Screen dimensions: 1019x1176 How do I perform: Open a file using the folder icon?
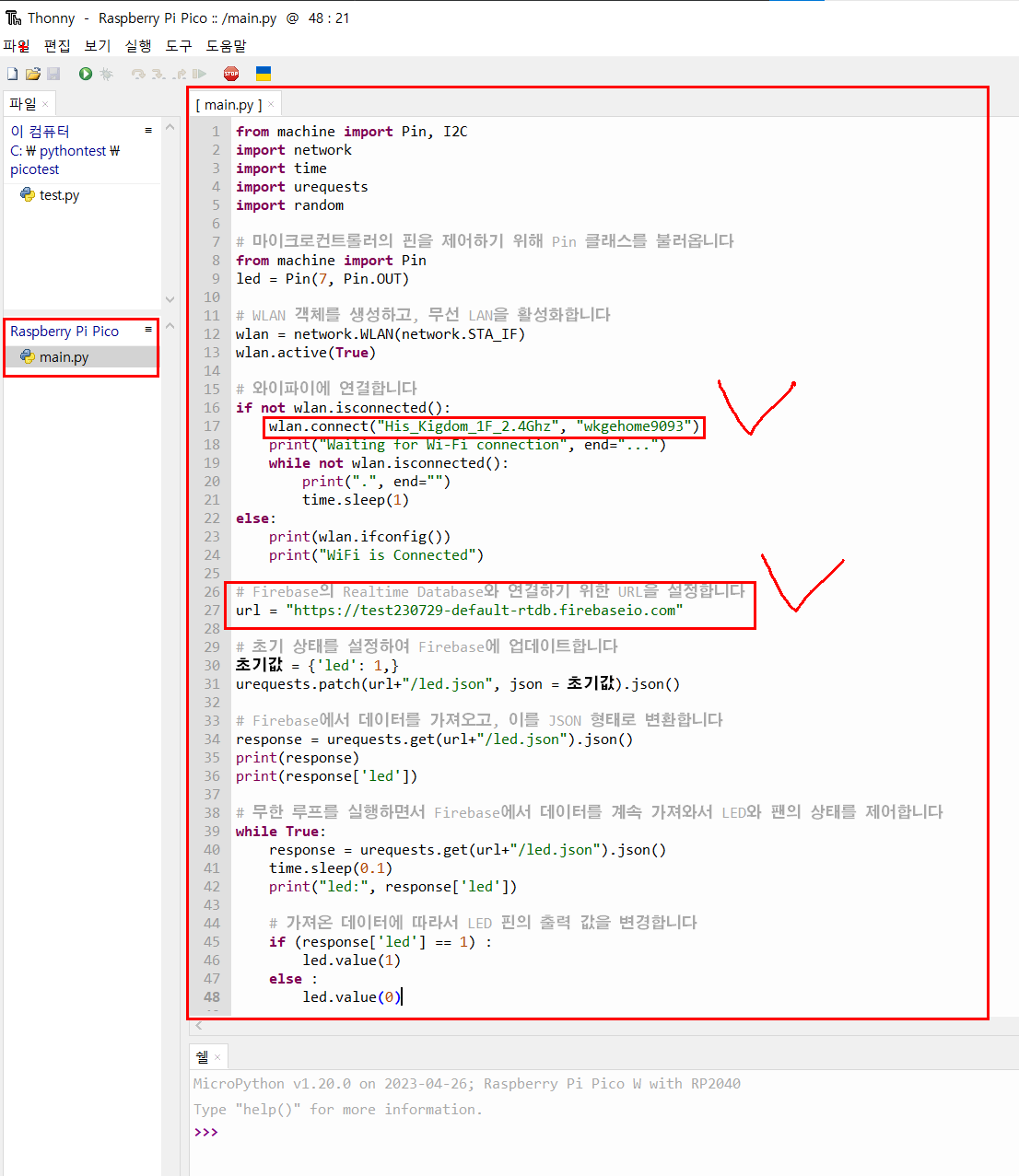coord(33,74)
